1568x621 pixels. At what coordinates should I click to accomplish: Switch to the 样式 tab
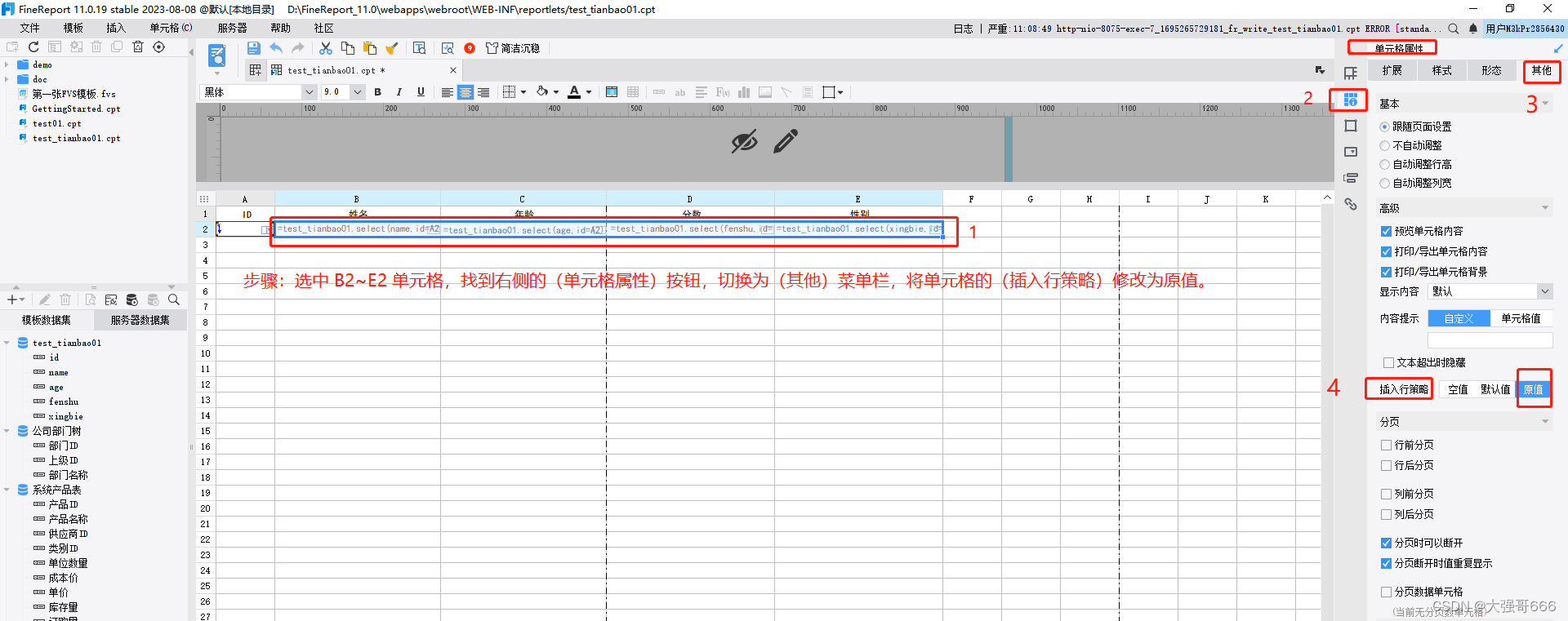pos(1442,70)
